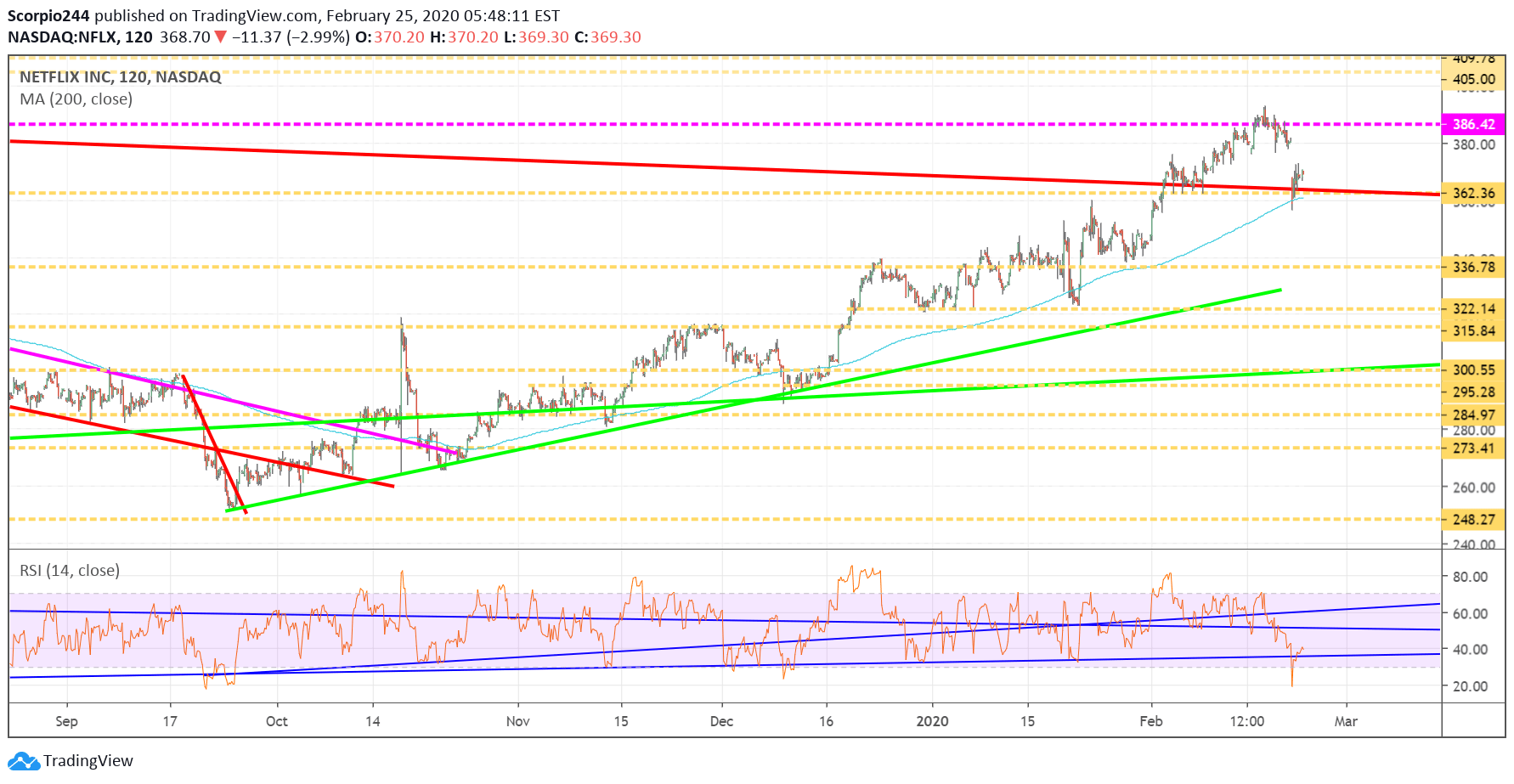Click the 284.97 price level label

click(1473, 415)
